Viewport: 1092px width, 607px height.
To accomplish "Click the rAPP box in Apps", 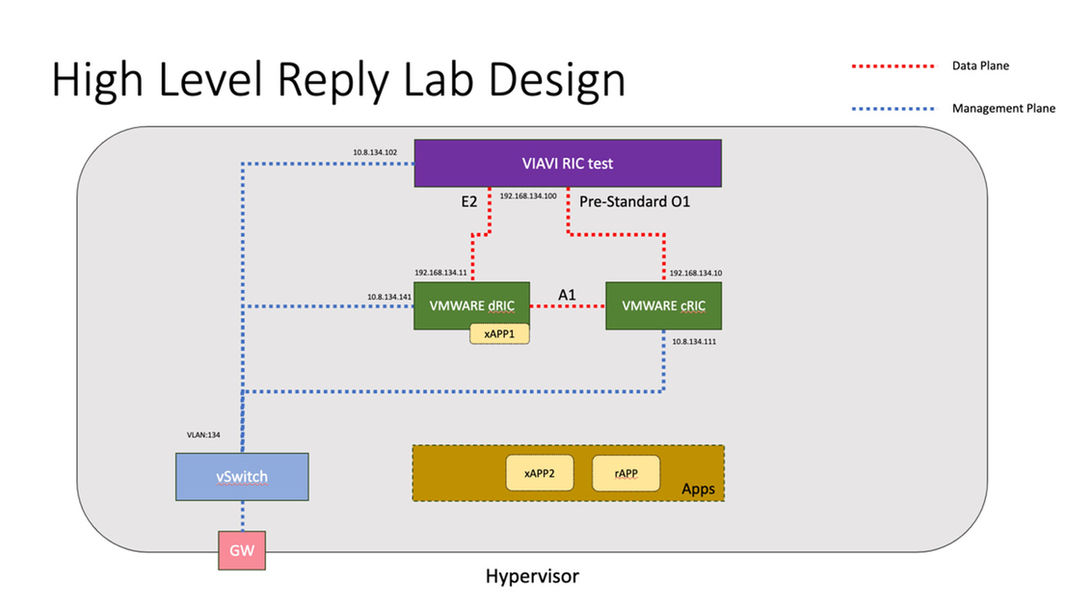I will [x=626, y=473].
